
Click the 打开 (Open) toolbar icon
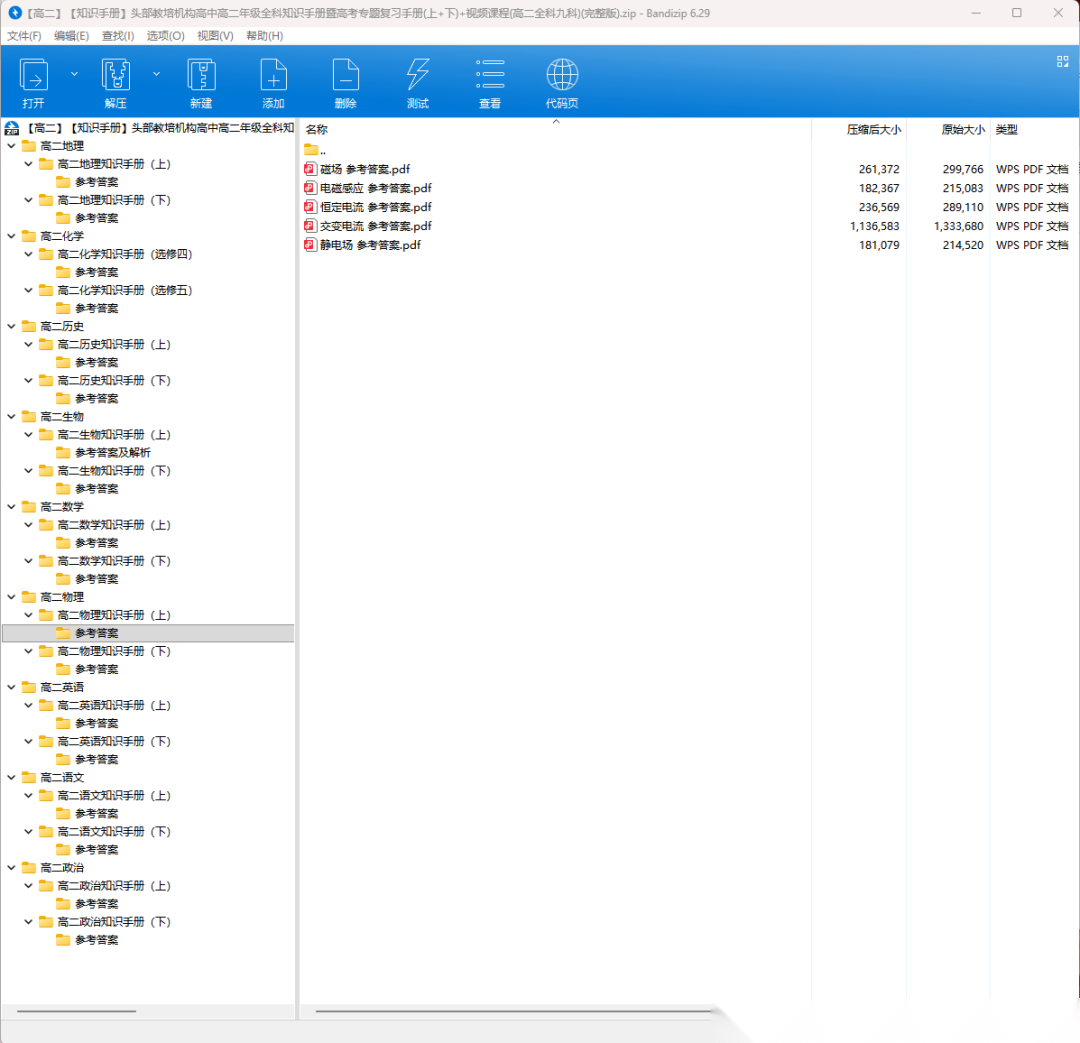tap(34, 76)
